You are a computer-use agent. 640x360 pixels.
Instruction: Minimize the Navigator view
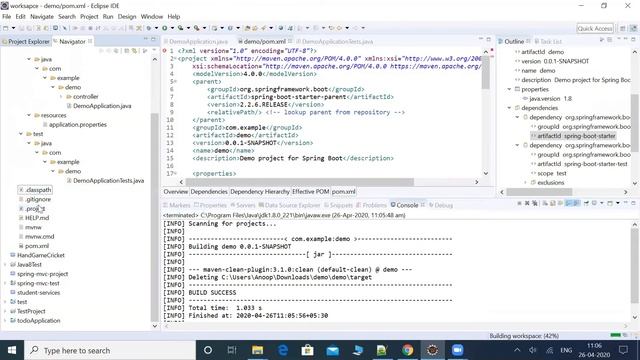(x=146, y=39)
